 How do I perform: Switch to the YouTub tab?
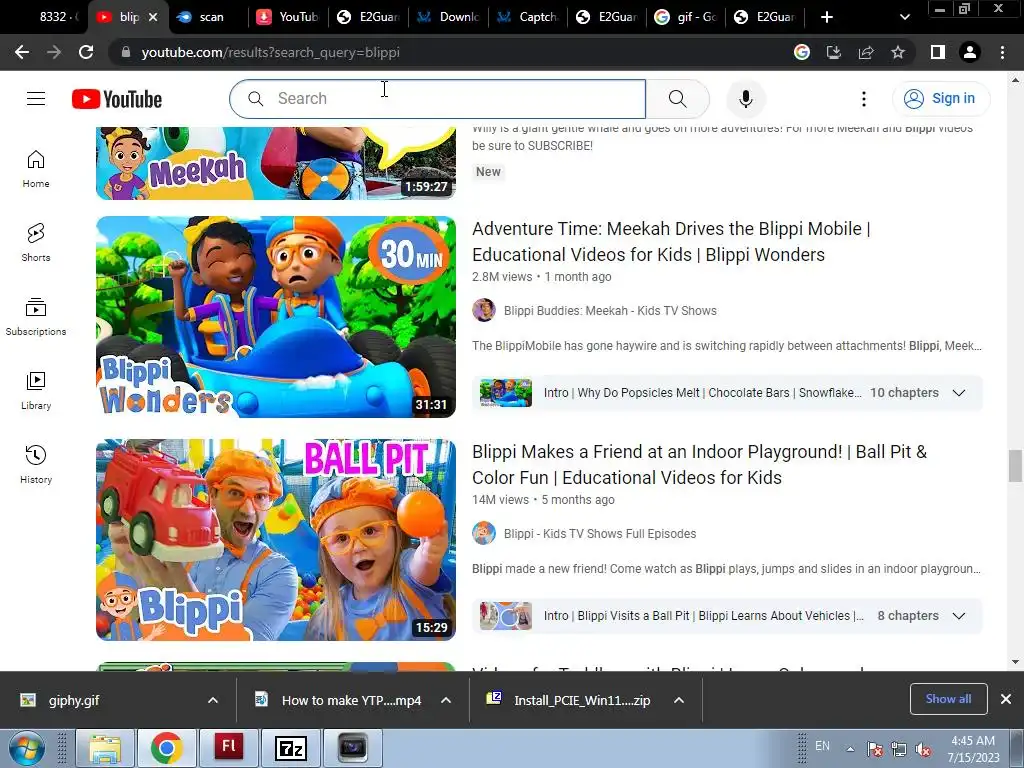click(x=289, y=17)
